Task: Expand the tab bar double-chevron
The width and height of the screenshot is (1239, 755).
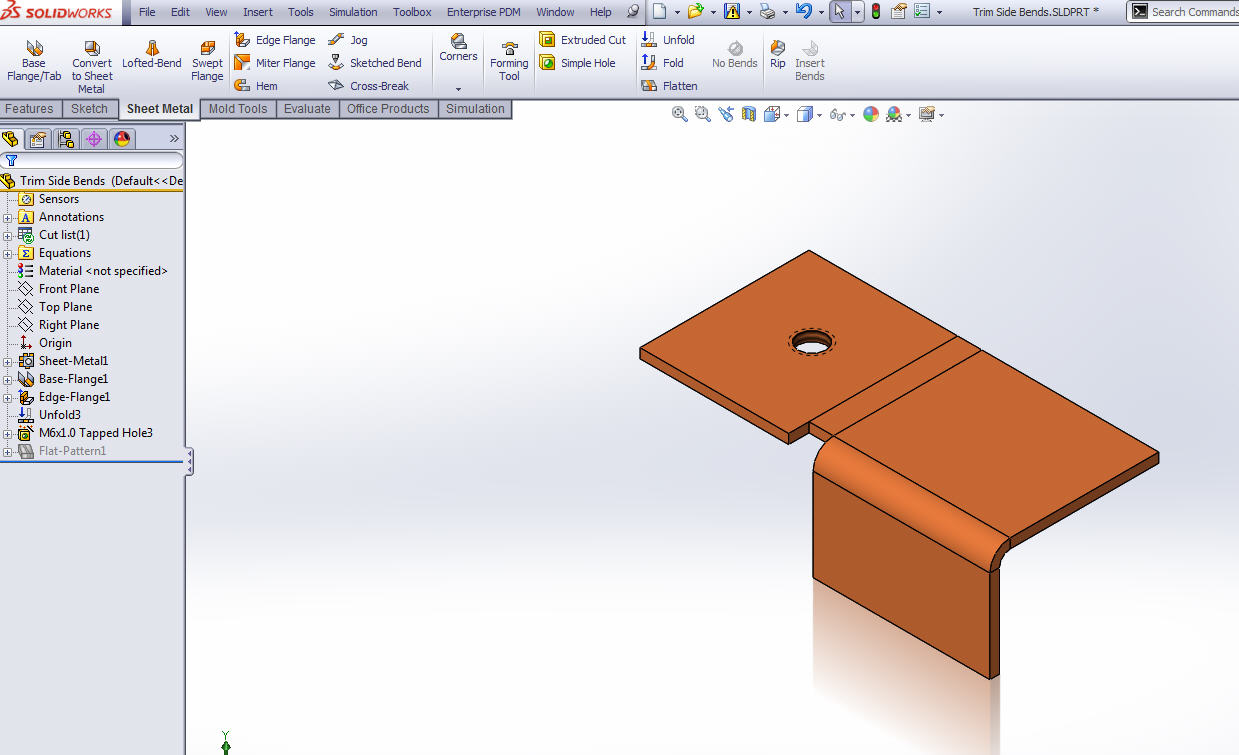Action: [174, 139]
